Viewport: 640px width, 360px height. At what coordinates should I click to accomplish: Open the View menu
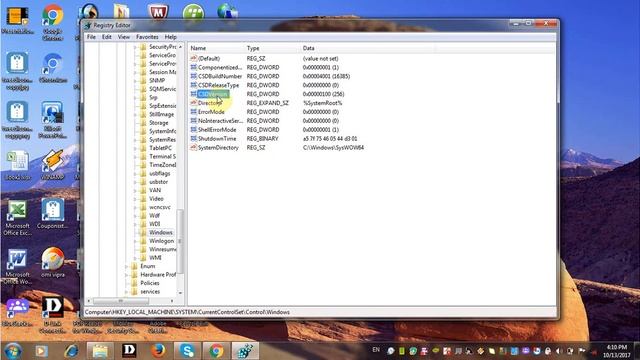coord(124,37)
